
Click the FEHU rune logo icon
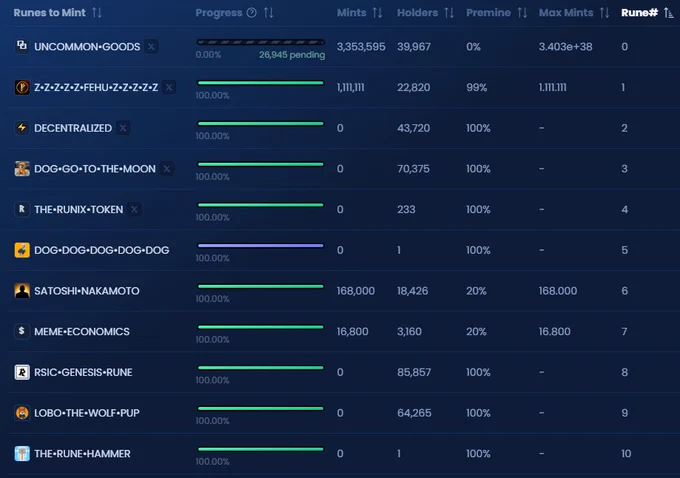click(x=22, y=87)
